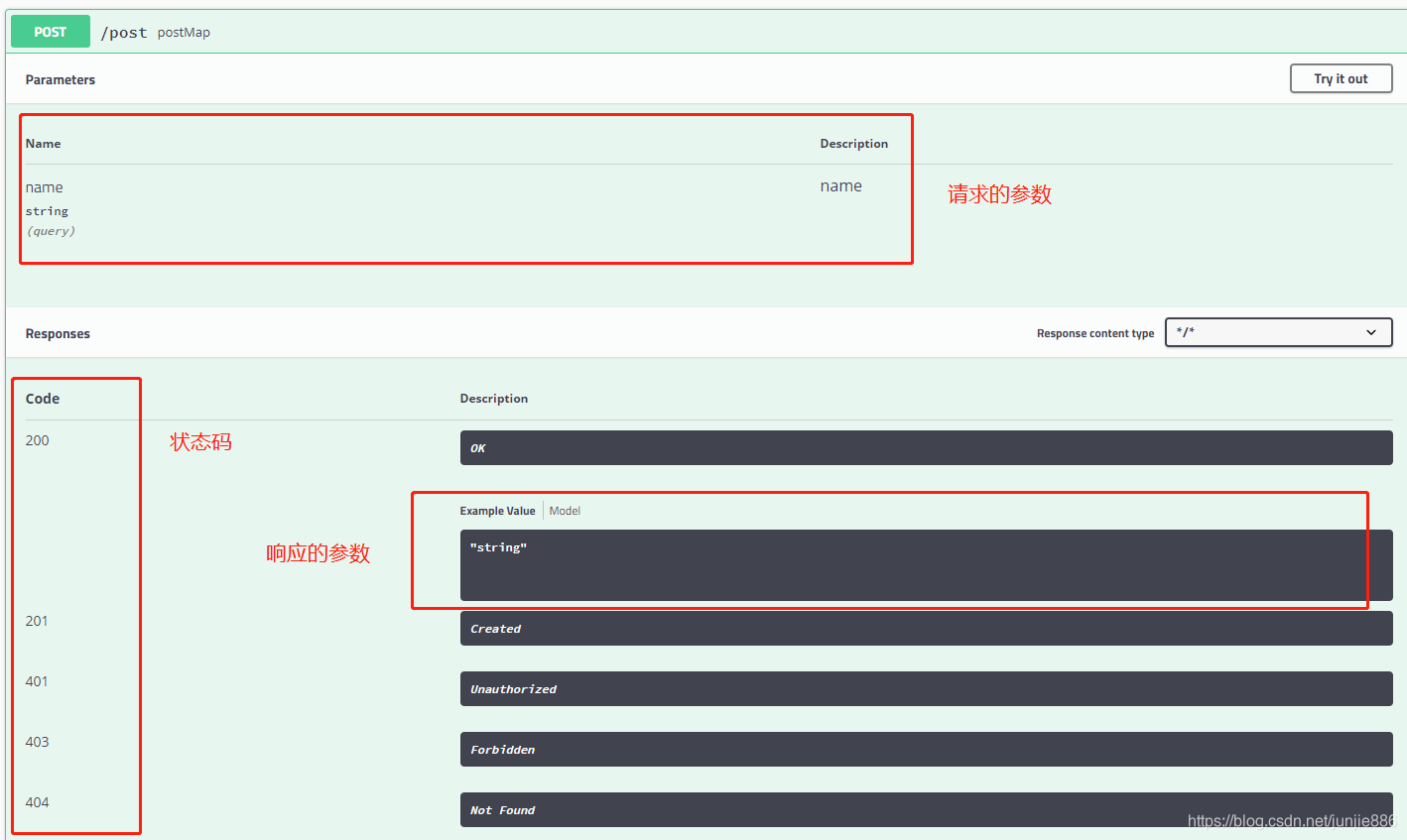Image resolution: width=1407 pixels, height=840 pixels.
Task: Switch to the Example Value tab
Action: pos(497,511)
